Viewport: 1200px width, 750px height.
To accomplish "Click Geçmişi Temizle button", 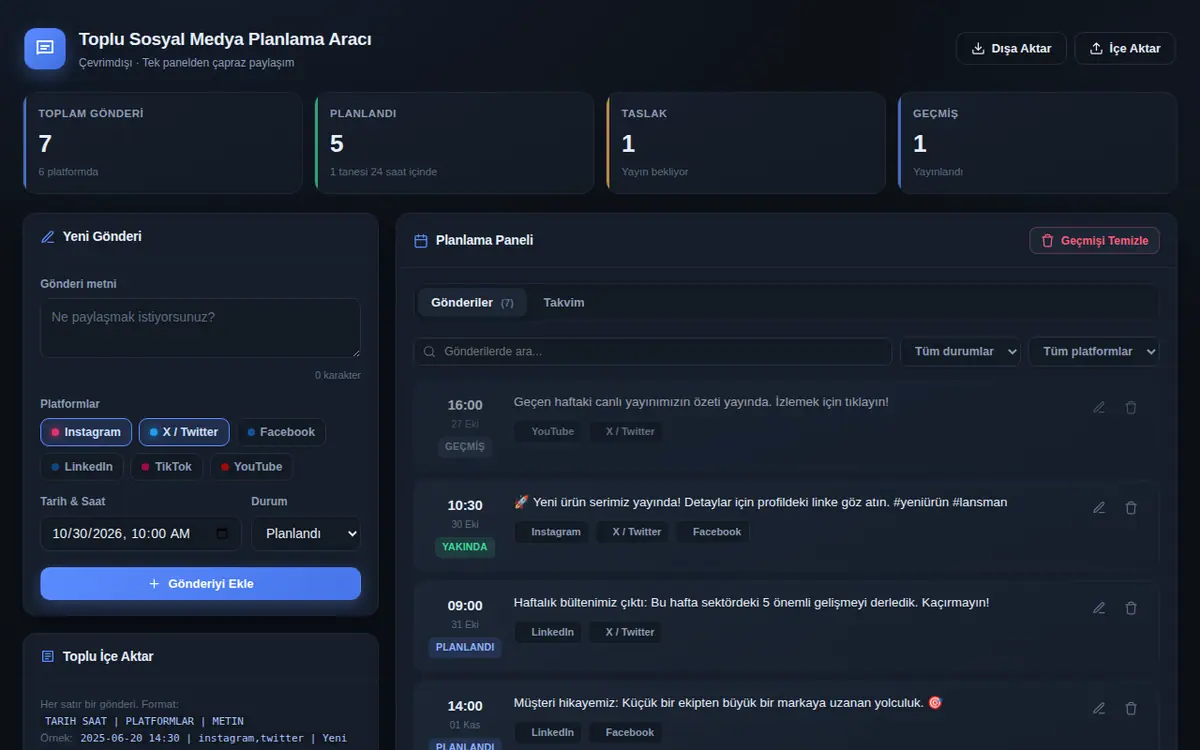I will point(1095,240).
